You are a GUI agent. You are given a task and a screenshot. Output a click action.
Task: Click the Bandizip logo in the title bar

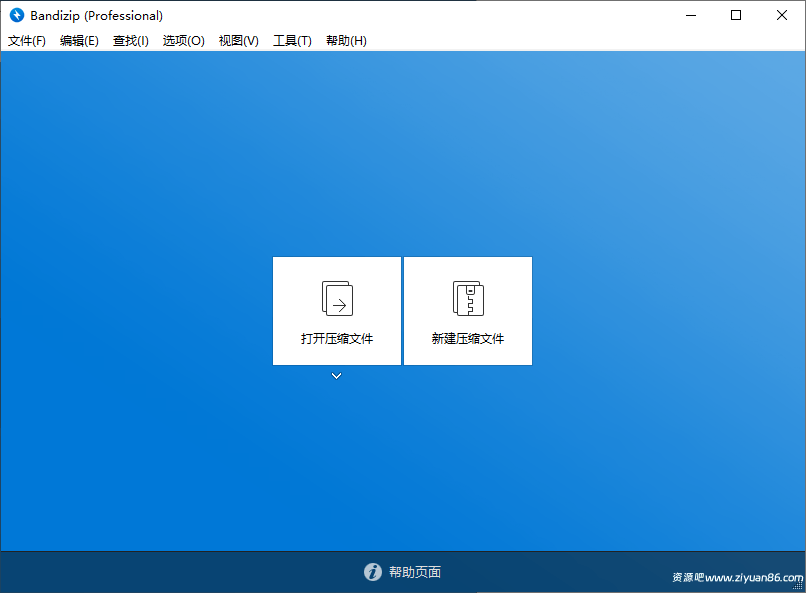16,15
